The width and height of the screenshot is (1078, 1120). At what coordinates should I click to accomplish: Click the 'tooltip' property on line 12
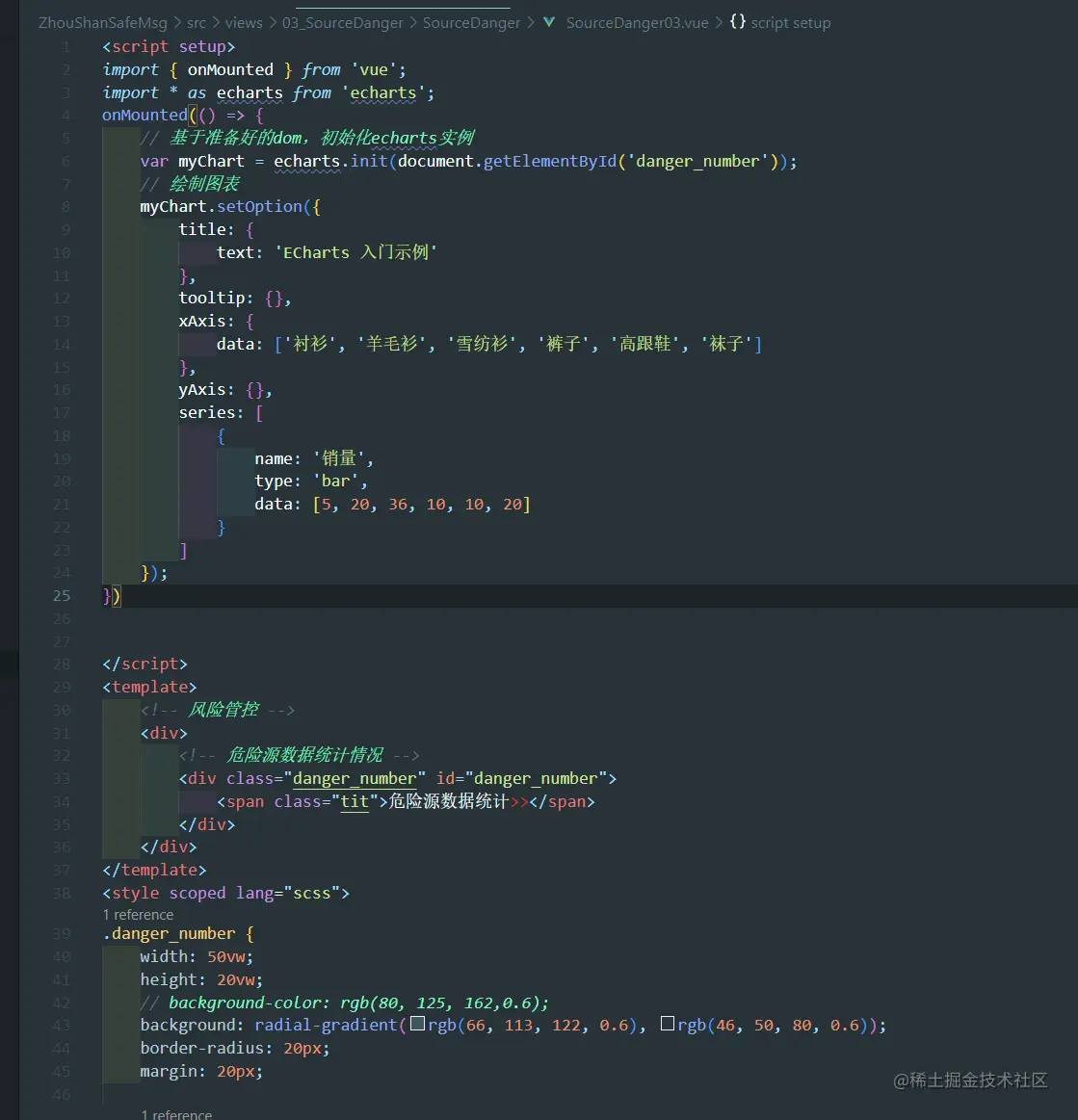[x=211, y=298]
